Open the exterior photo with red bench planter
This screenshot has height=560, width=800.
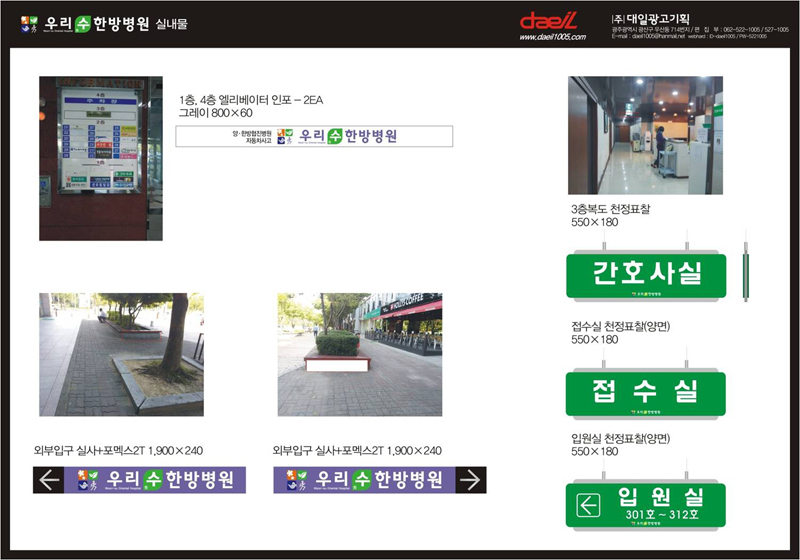[359, 354]
